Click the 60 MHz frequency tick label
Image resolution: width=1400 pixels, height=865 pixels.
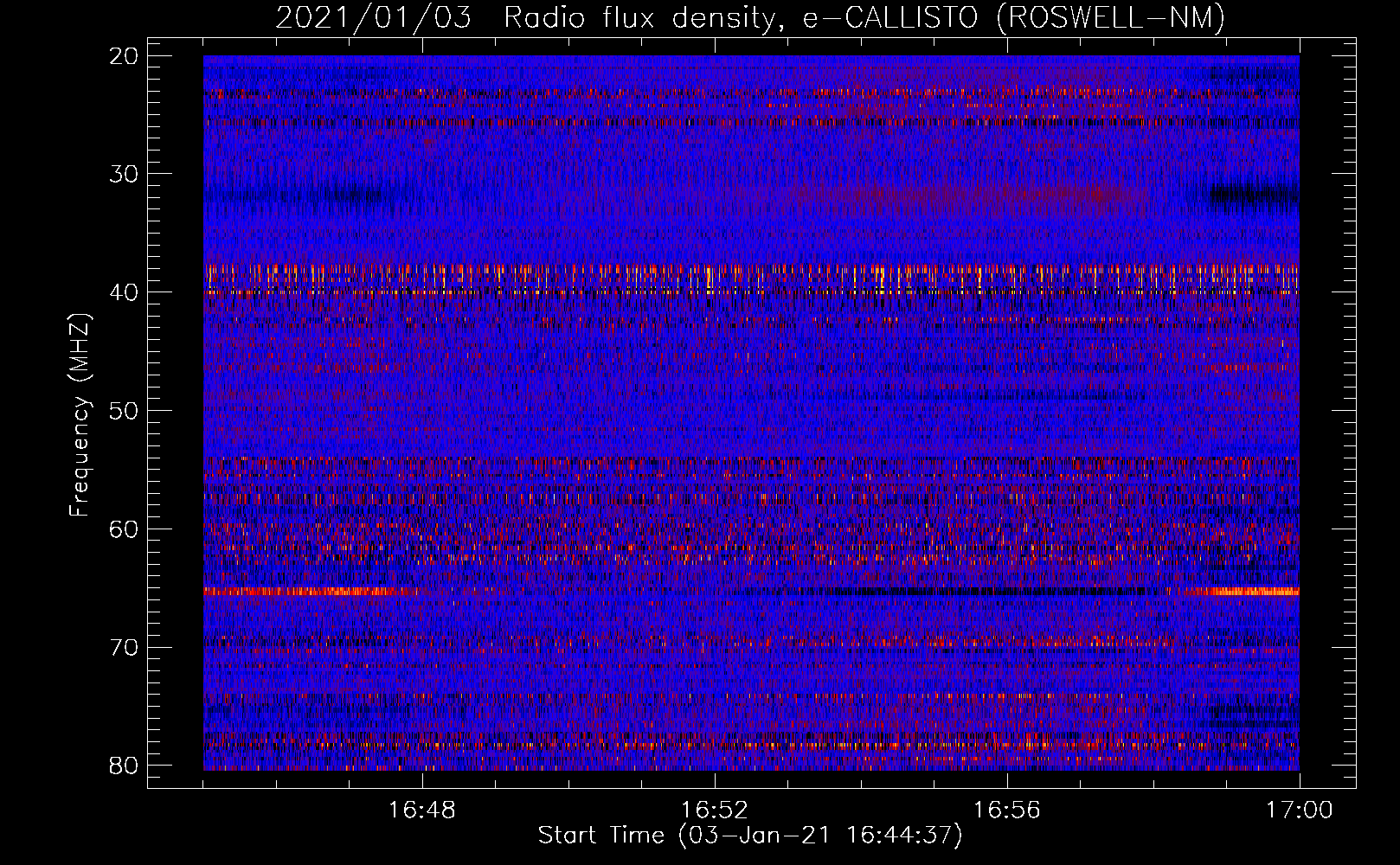pos(124,529)
